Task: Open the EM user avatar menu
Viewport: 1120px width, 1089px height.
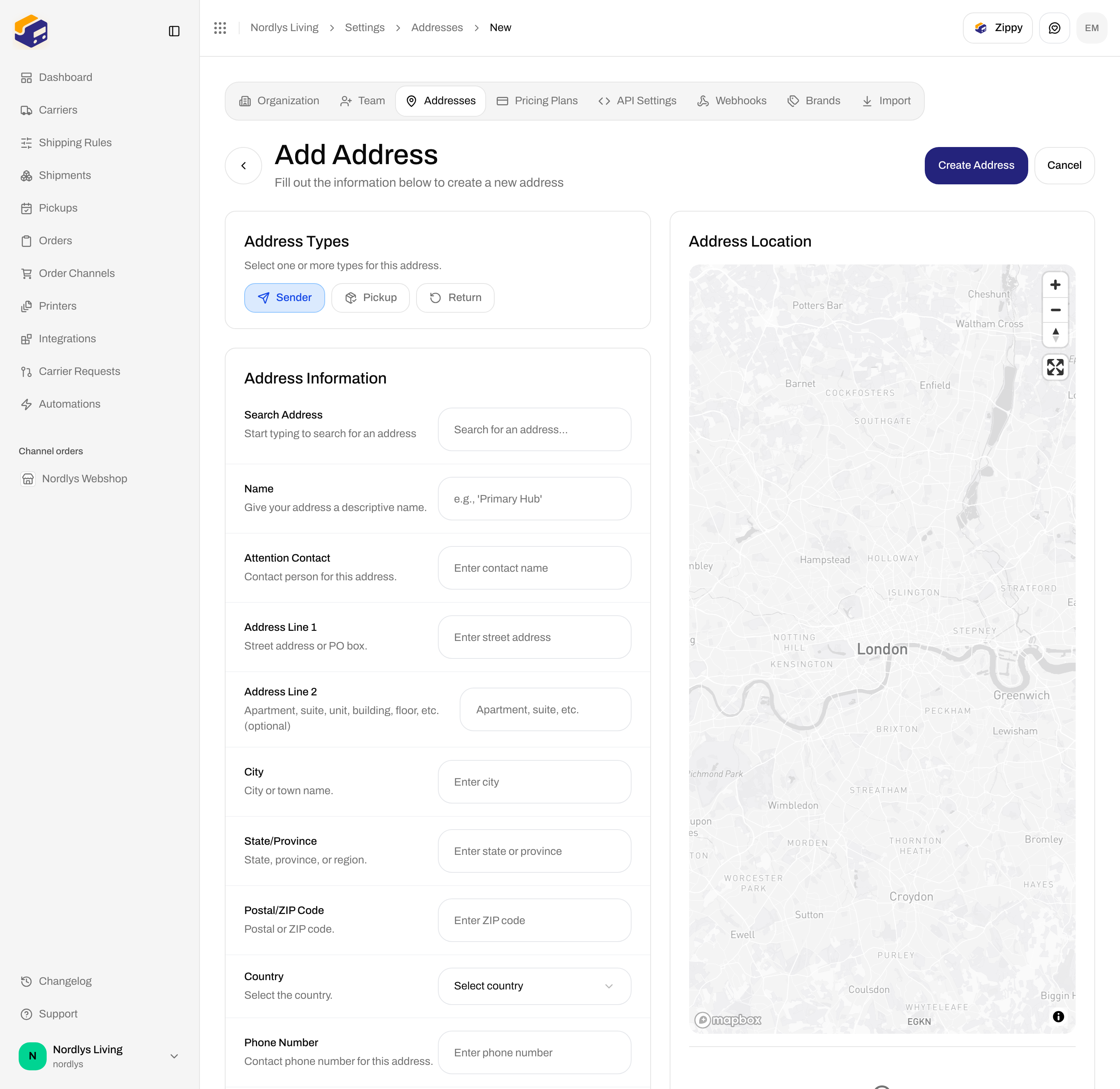Action: 1091,28
